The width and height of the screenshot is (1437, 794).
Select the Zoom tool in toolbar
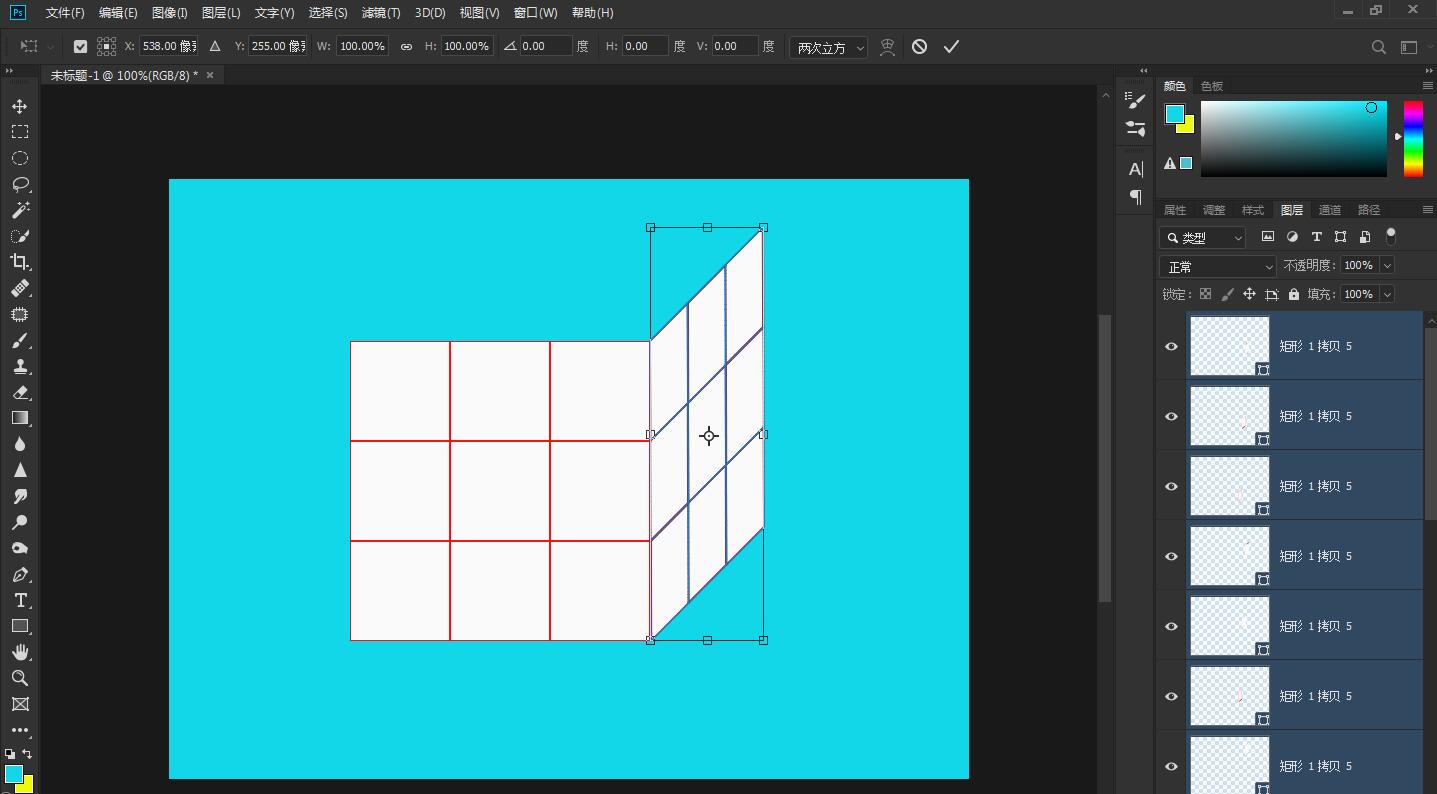[19, 678]
